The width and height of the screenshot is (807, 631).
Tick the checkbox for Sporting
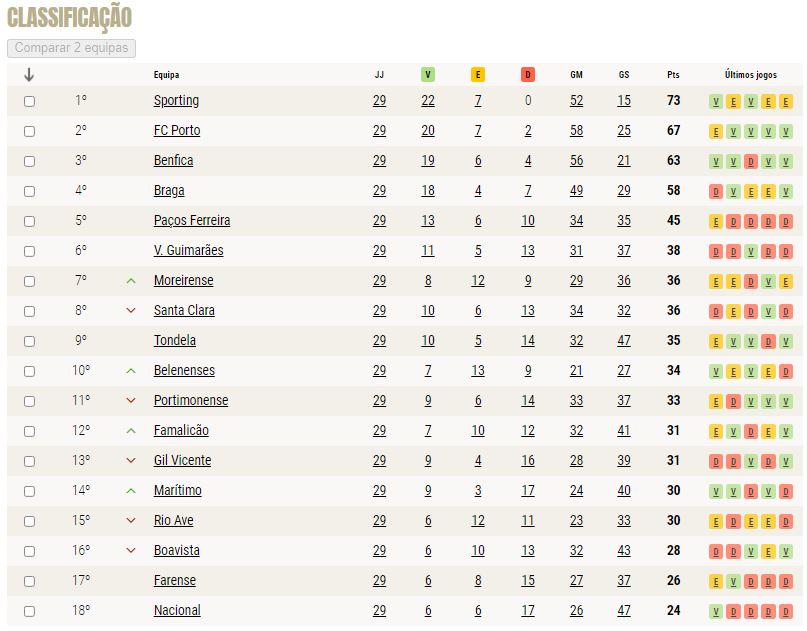(29, 101)
